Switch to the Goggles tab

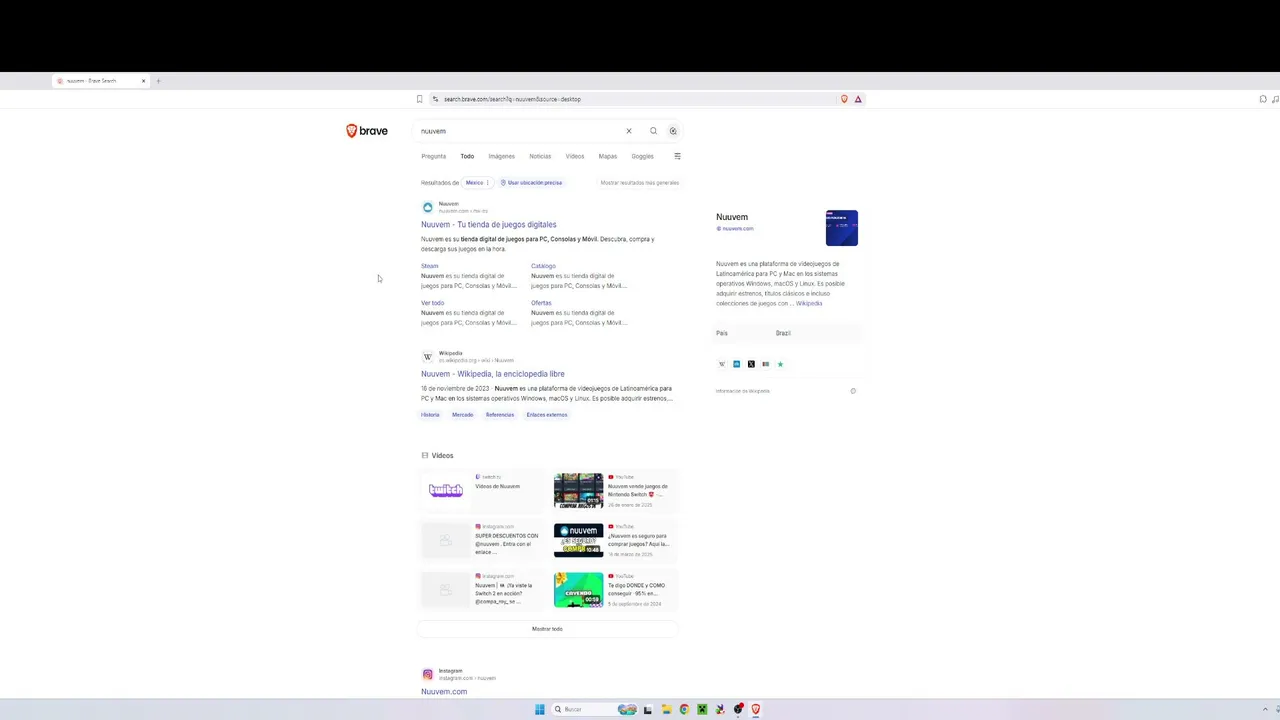point(643,156)
